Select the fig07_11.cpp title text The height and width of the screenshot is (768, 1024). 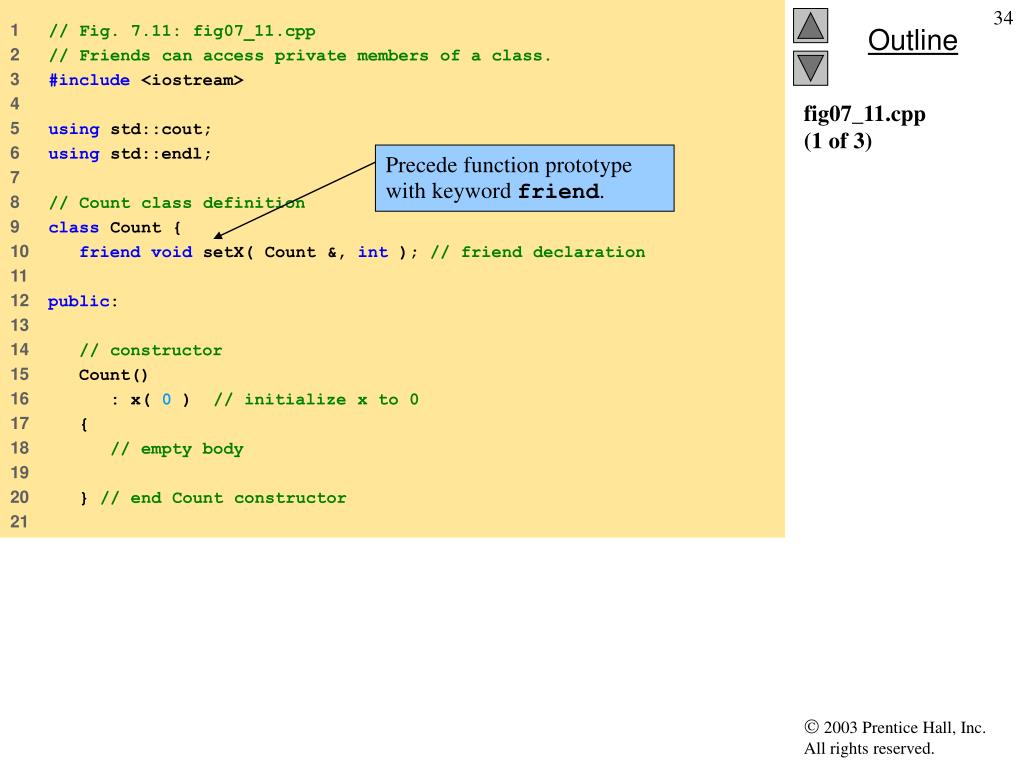[864, 114]
